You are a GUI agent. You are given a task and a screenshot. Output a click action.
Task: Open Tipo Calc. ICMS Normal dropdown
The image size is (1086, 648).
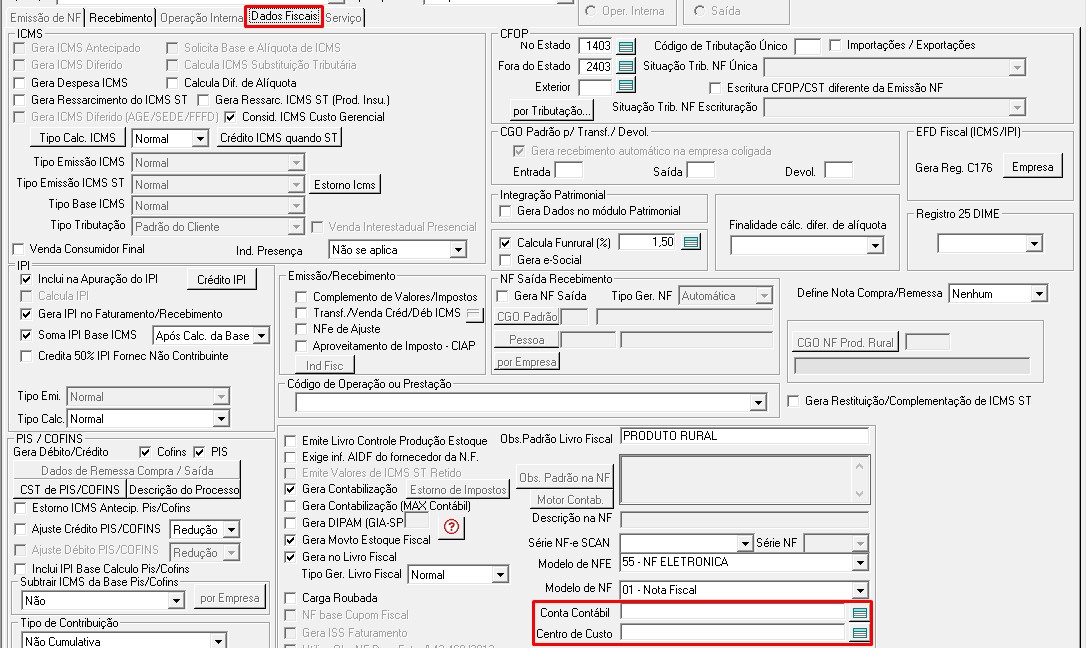[199, 138]
